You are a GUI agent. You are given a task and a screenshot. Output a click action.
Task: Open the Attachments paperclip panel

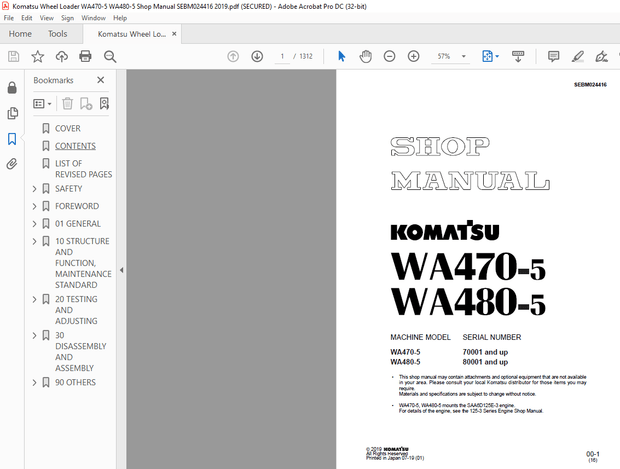click(x=12, y=164)
